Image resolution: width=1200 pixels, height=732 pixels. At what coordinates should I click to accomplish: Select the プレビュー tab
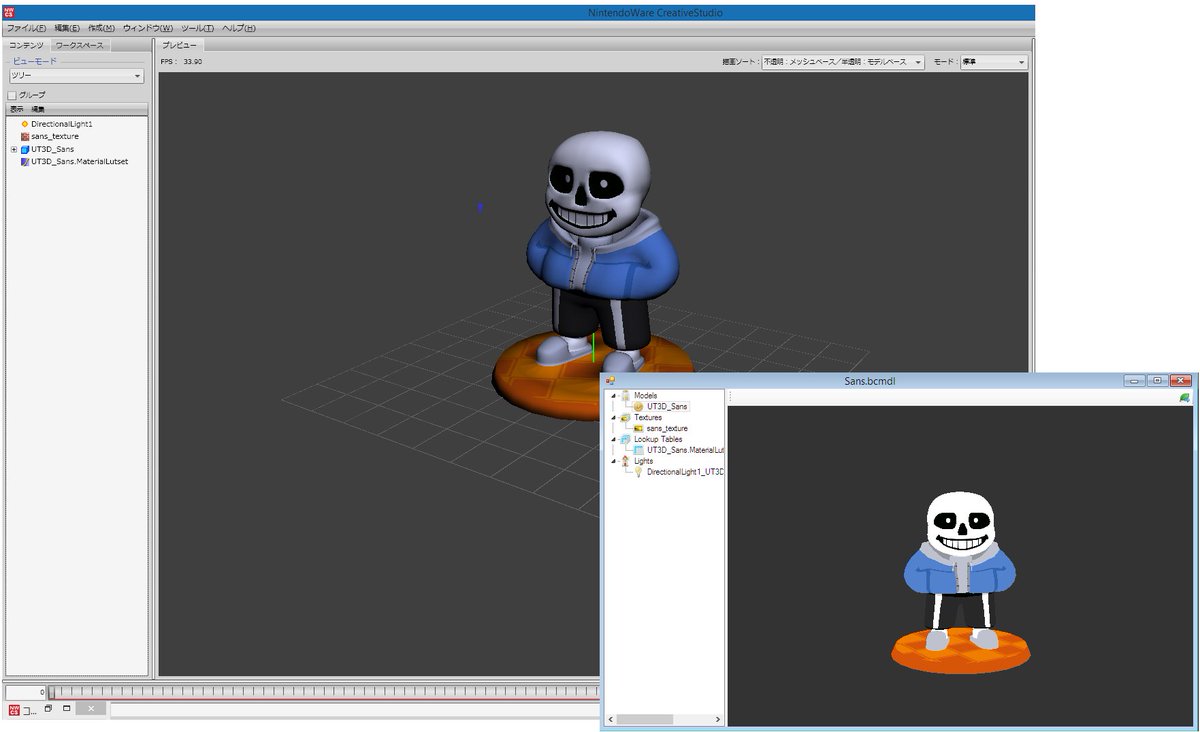(181, 45)
